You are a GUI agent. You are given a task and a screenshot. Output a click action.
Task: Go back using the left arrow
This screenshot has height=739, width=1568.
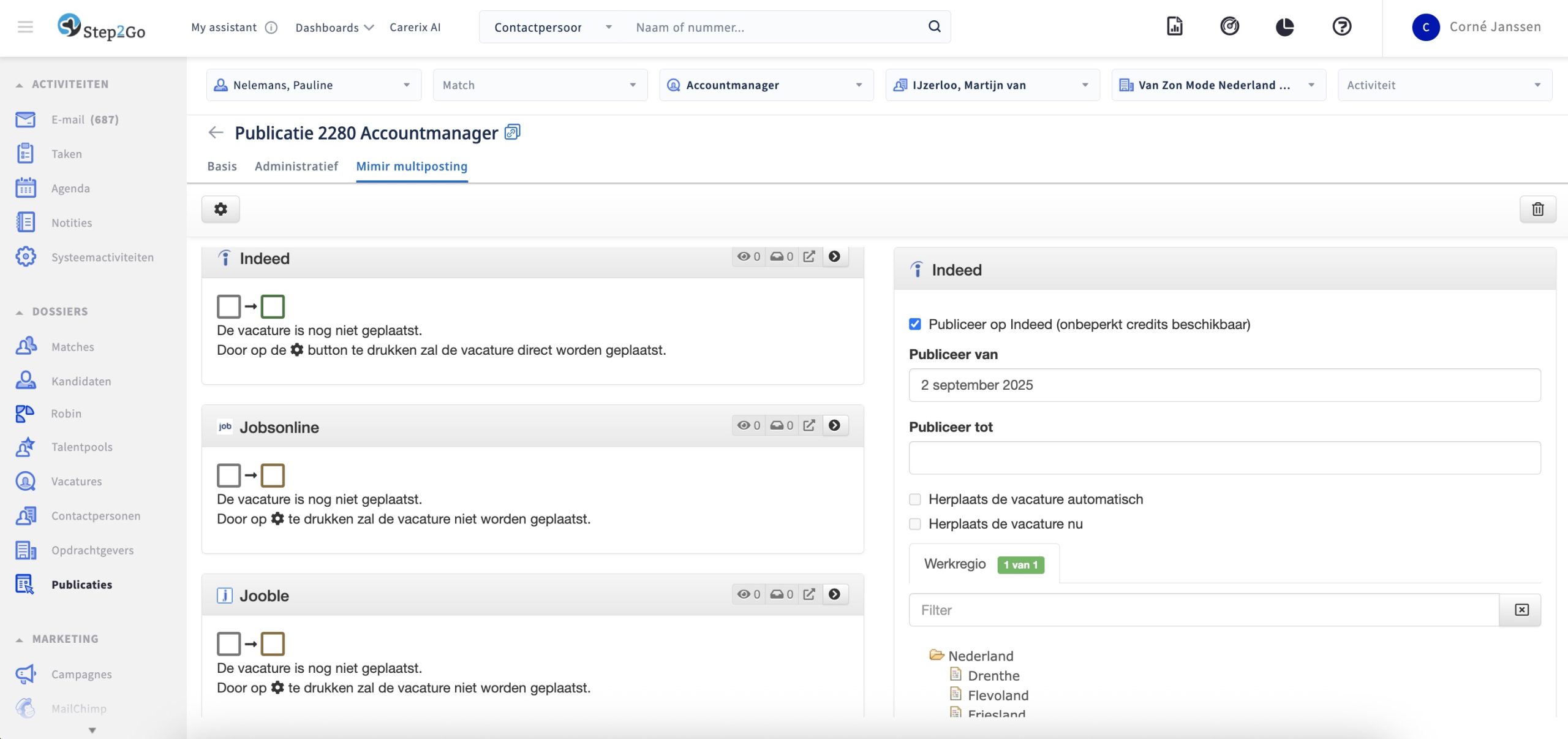(216, 132)
